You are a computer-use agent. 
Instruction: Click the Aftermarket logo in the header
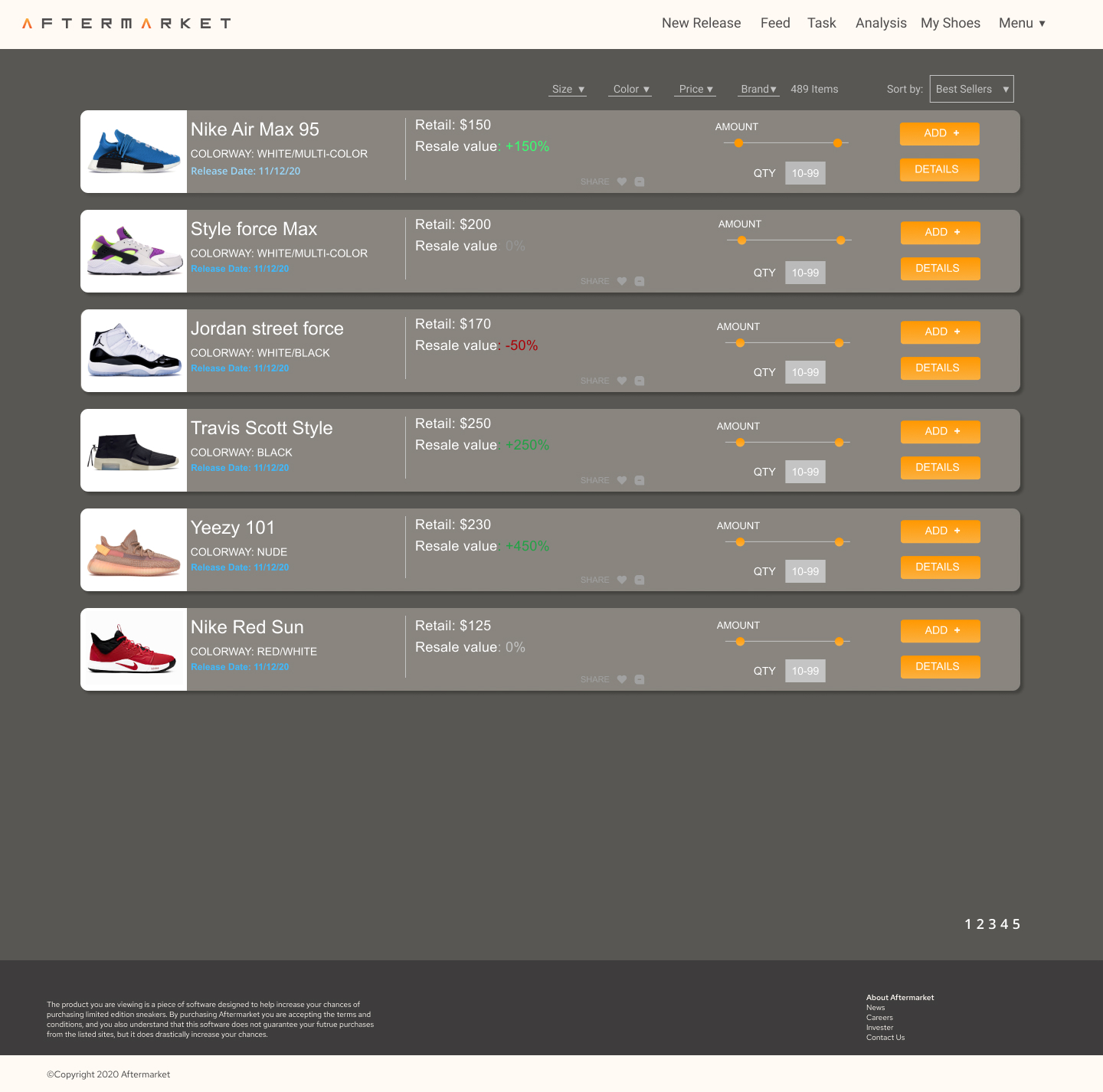click(x=125, y=23)
